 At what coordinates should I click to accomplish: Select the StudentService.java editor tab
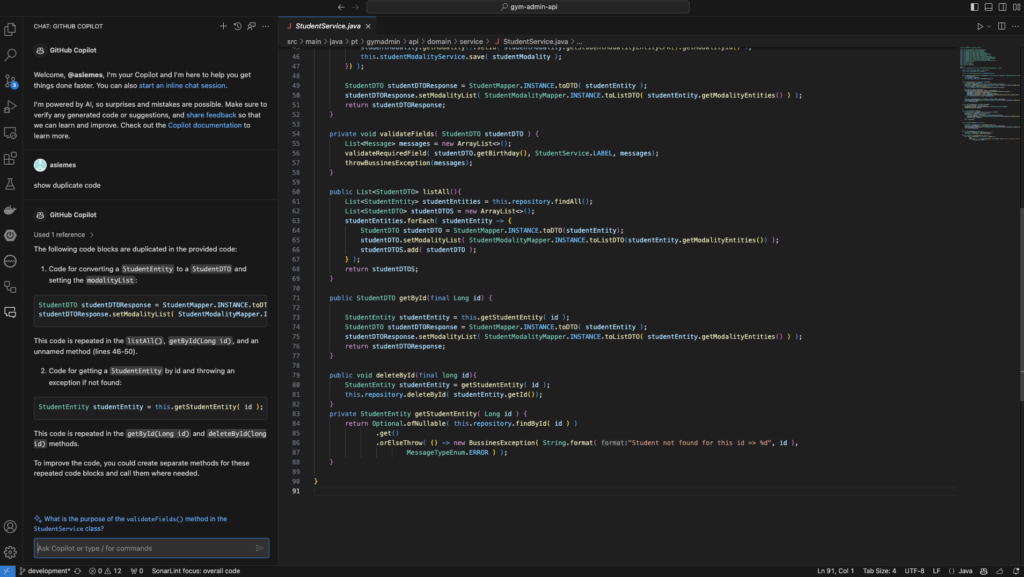(x=328, y=26)
